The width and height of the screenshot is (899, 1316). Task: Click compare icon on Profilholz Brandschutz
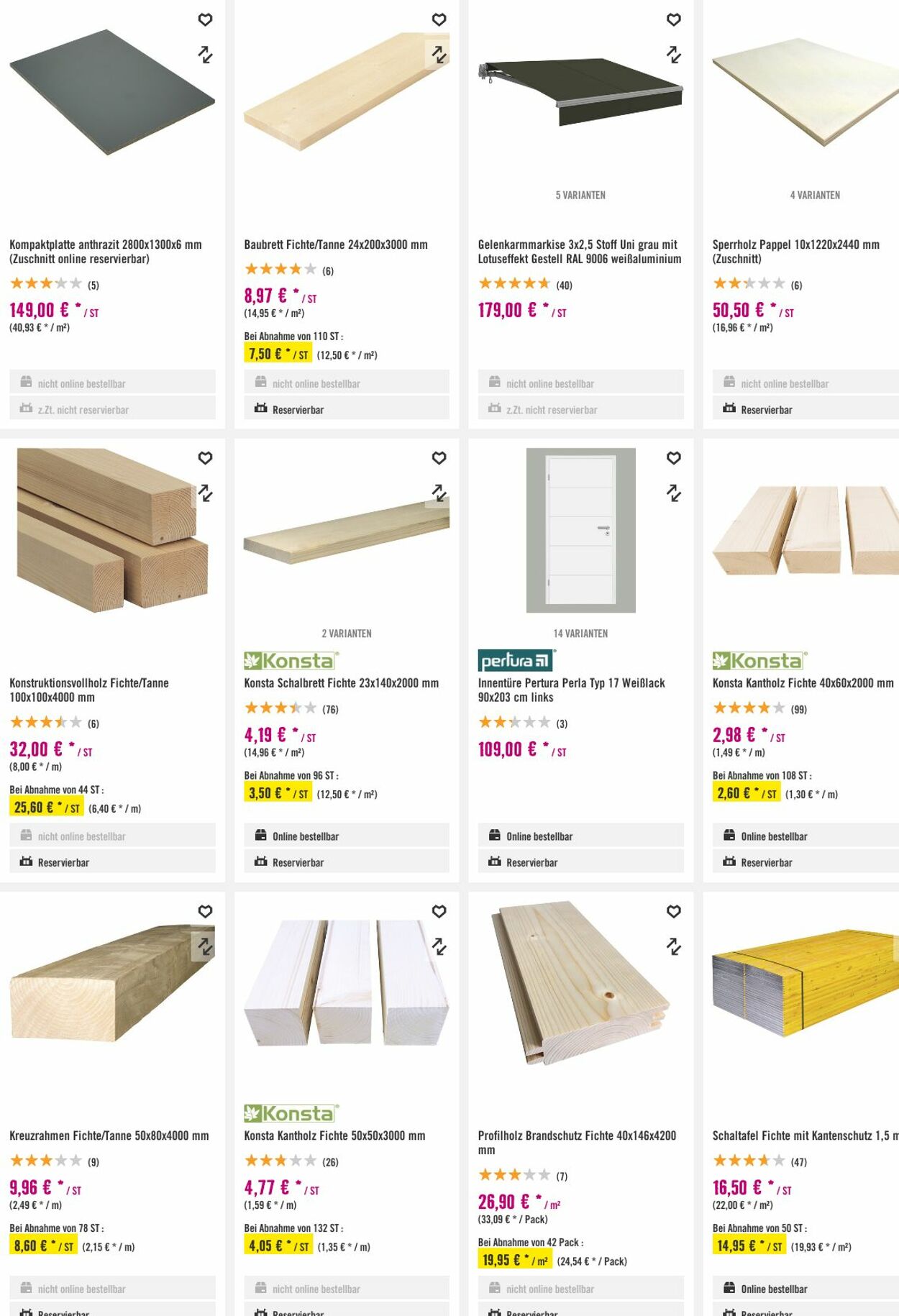[x=673, y=946]
